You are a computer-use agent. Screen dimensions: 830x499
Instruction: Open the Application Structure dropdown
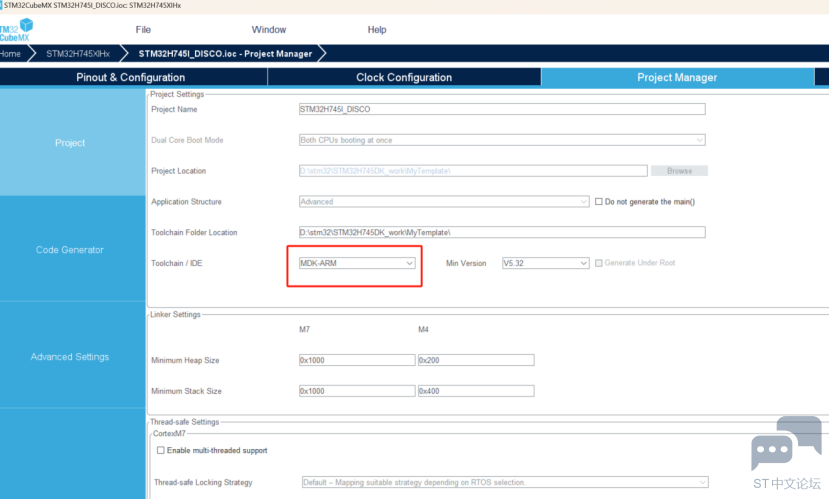pyautogui.click(x=444, y=201)
